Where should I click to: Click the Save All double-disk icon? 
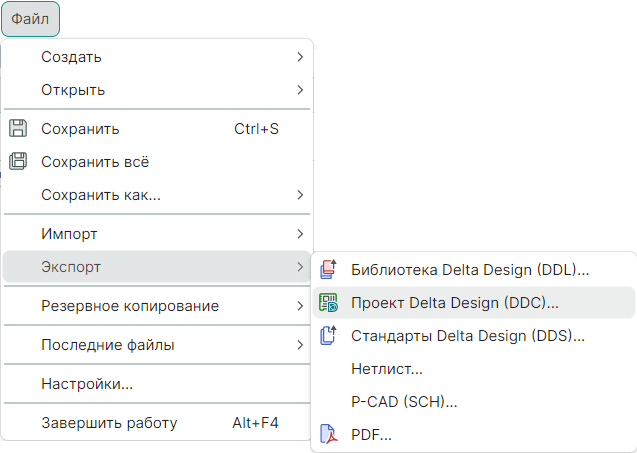coord(17,161)
